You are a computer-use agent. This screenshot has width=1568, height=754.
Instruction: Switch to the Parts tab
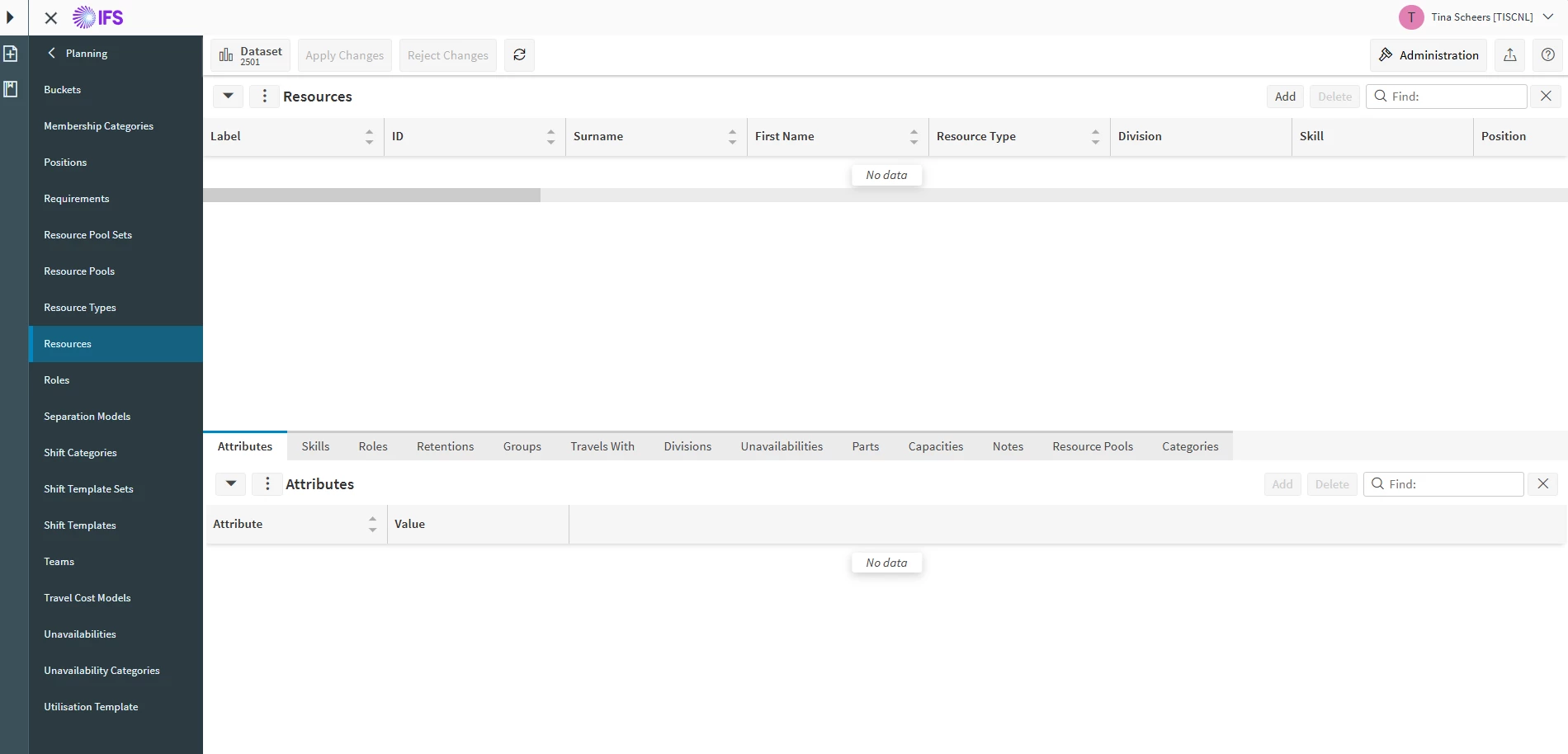(x=866, y=446)
